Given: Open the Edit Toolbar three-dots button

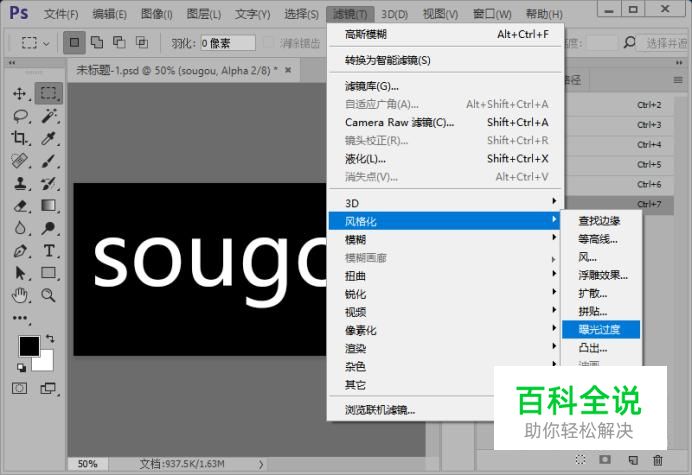Looking at the screenshot, I should pyautogui.click(x=20, y=318).
